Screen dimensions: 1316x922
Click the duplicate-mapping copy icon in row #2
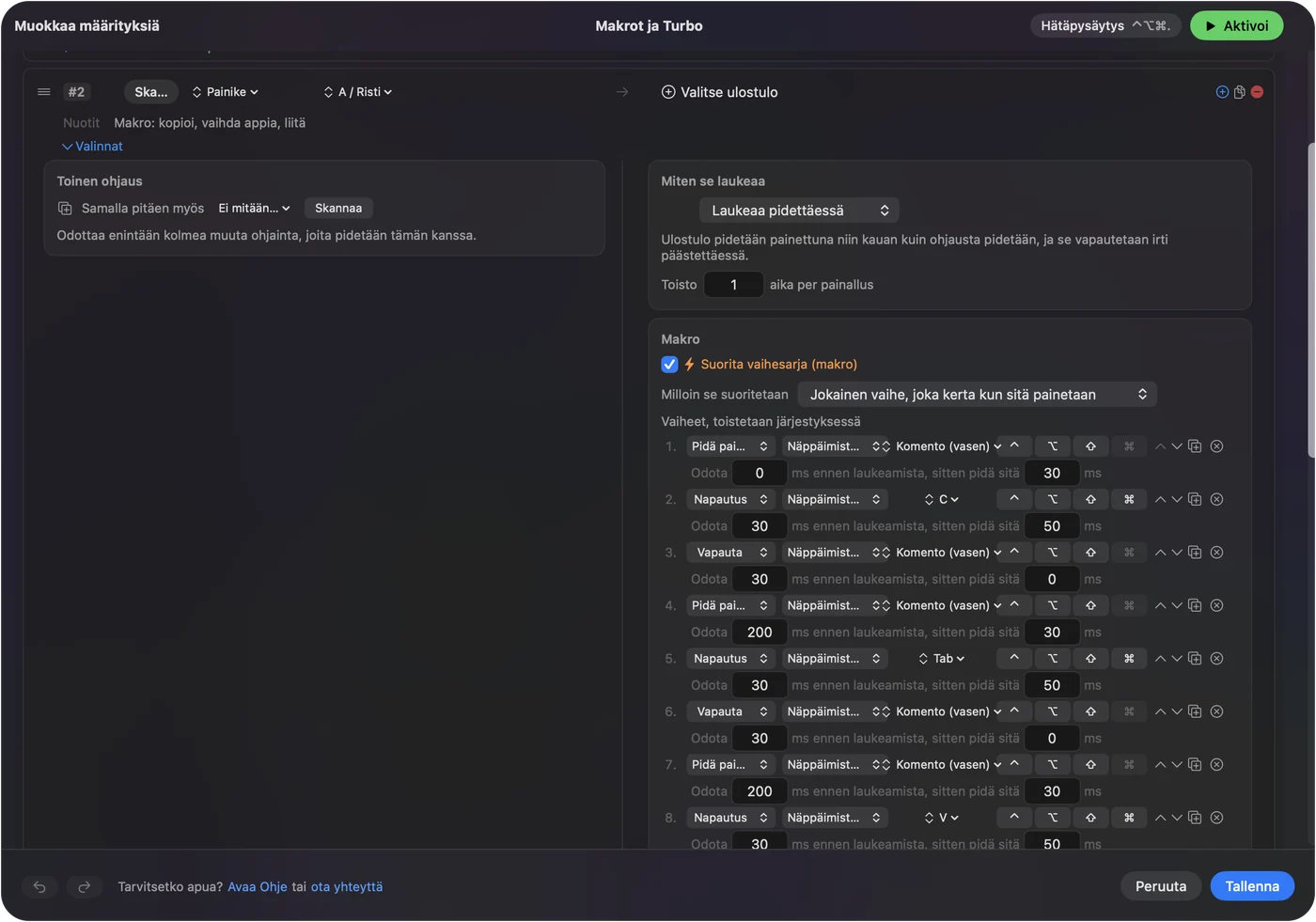click(1240, 92)
